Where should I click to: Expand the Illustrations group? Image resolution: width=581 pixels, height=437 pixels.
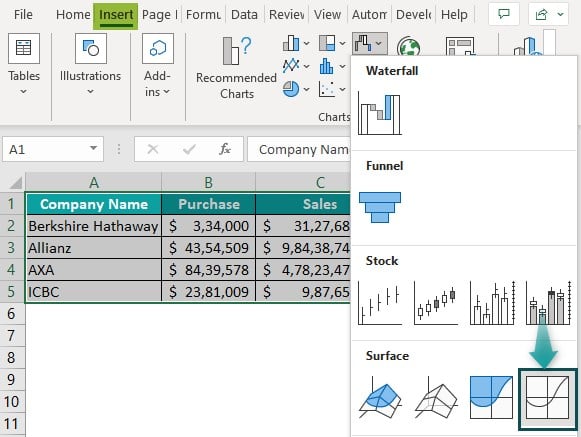pyautogui.click(x=90, y=65)
